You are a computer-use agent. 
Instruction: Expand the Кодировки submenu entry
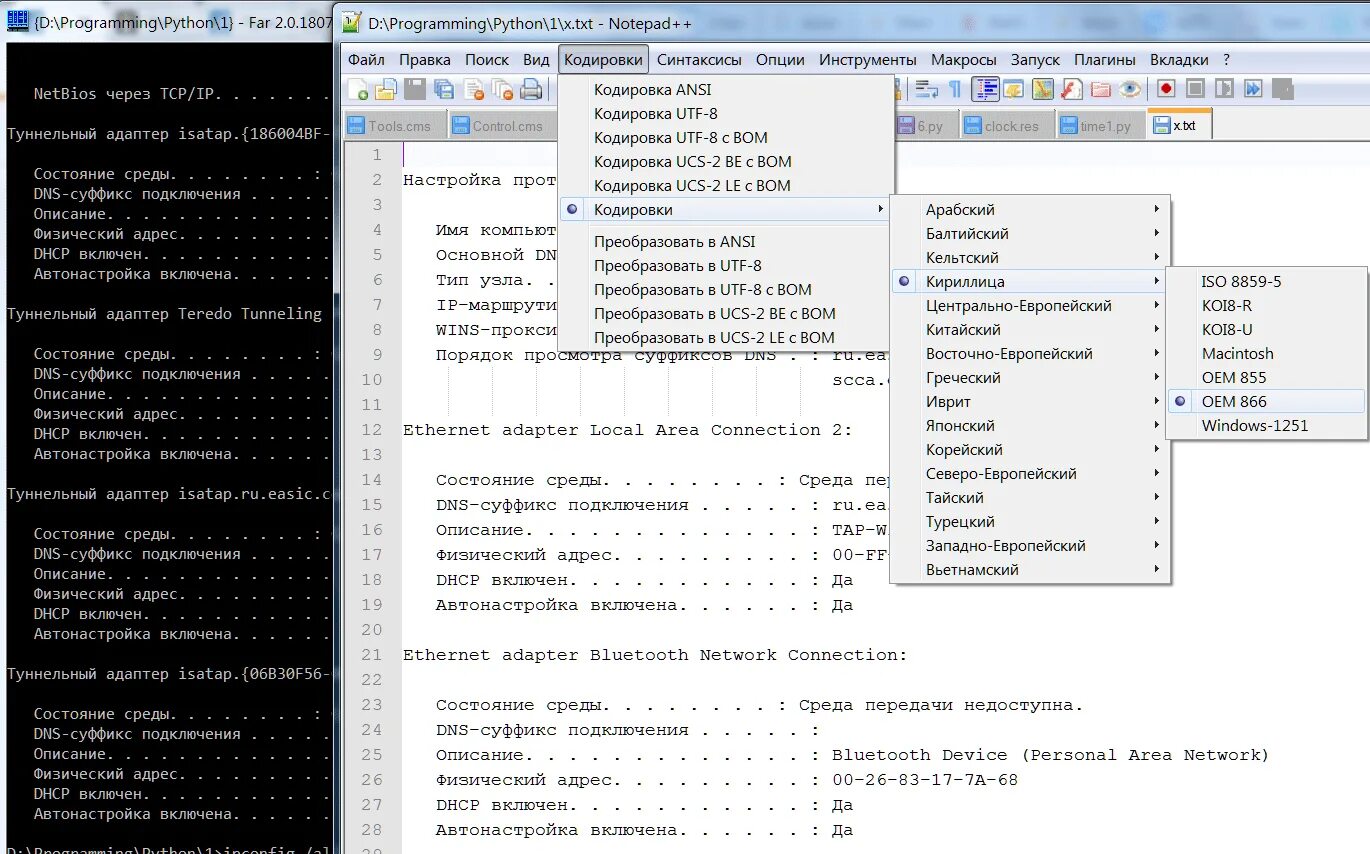pos(725,209)
